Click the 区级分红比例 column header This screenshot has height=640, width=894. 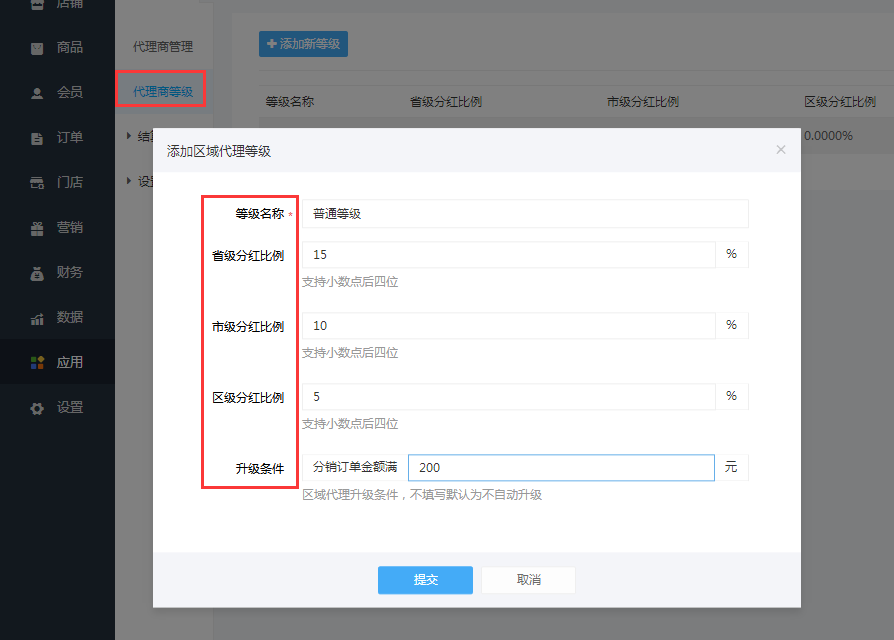click(x=840, y=102)
